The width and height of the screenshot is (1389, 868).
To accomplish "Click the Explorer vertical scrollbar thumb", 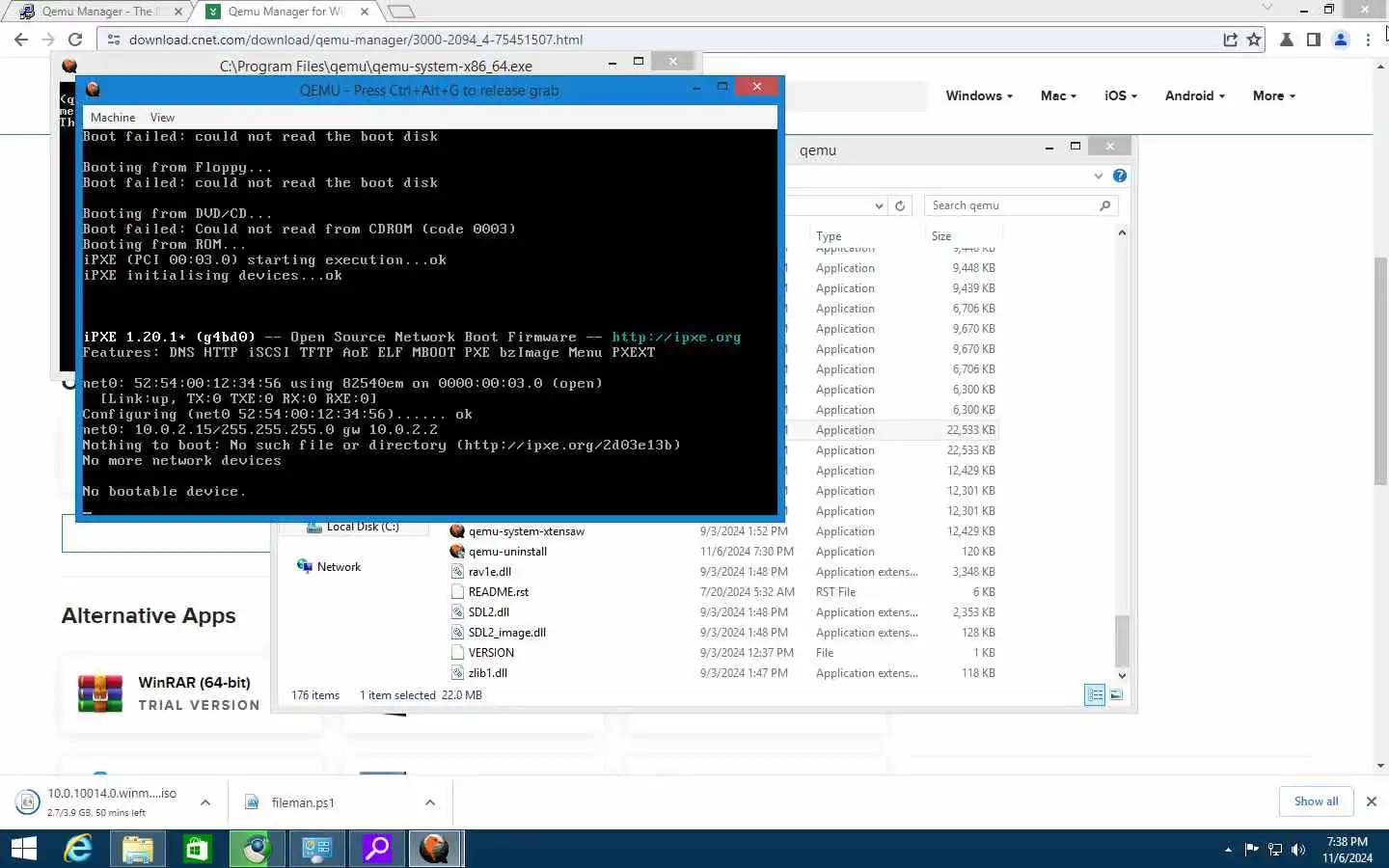I will pyautogui.click(x=1121, y=640).
